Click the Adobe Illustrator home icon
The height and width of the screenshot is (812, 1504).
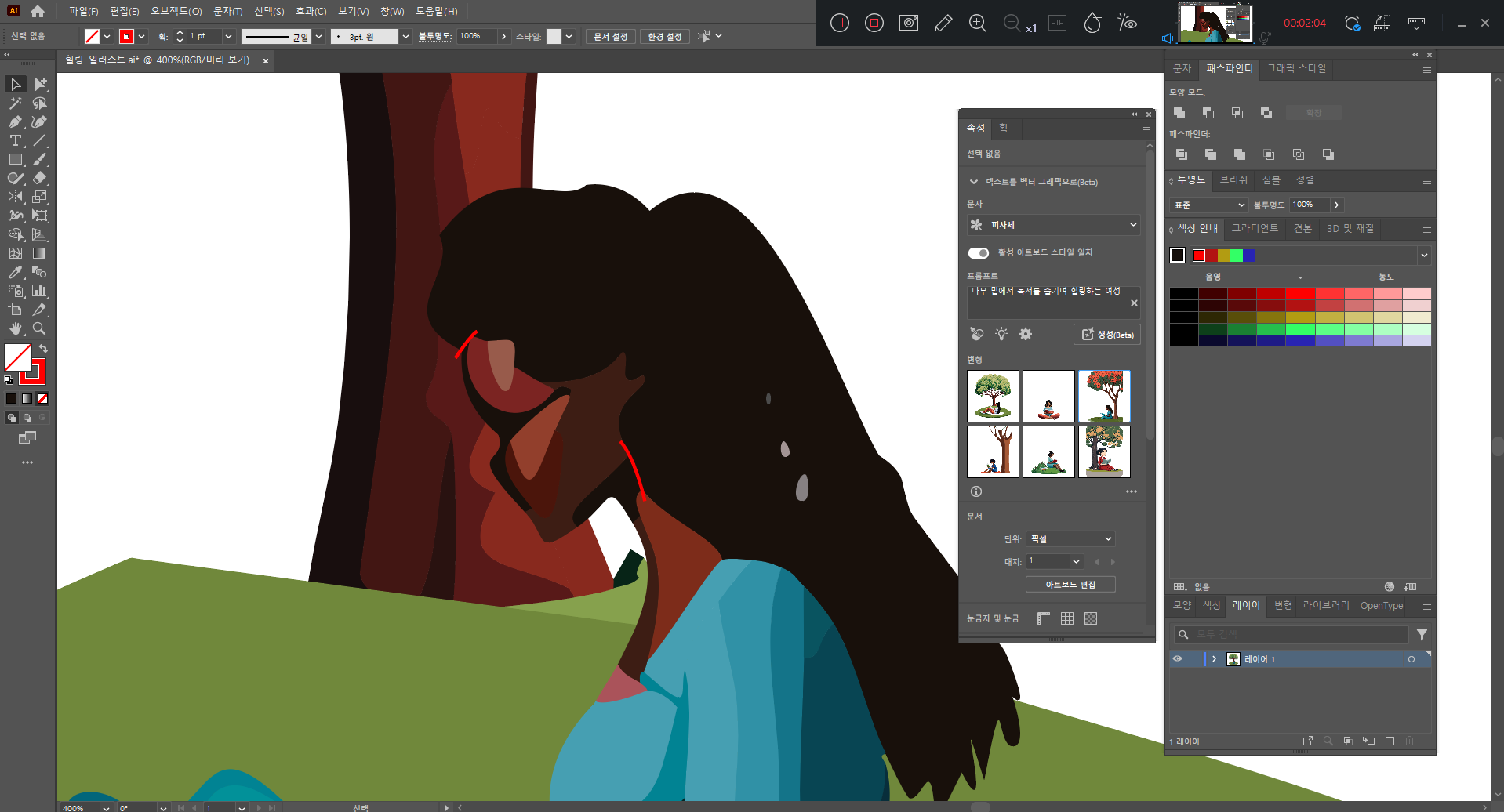click(x=38, y=11)
